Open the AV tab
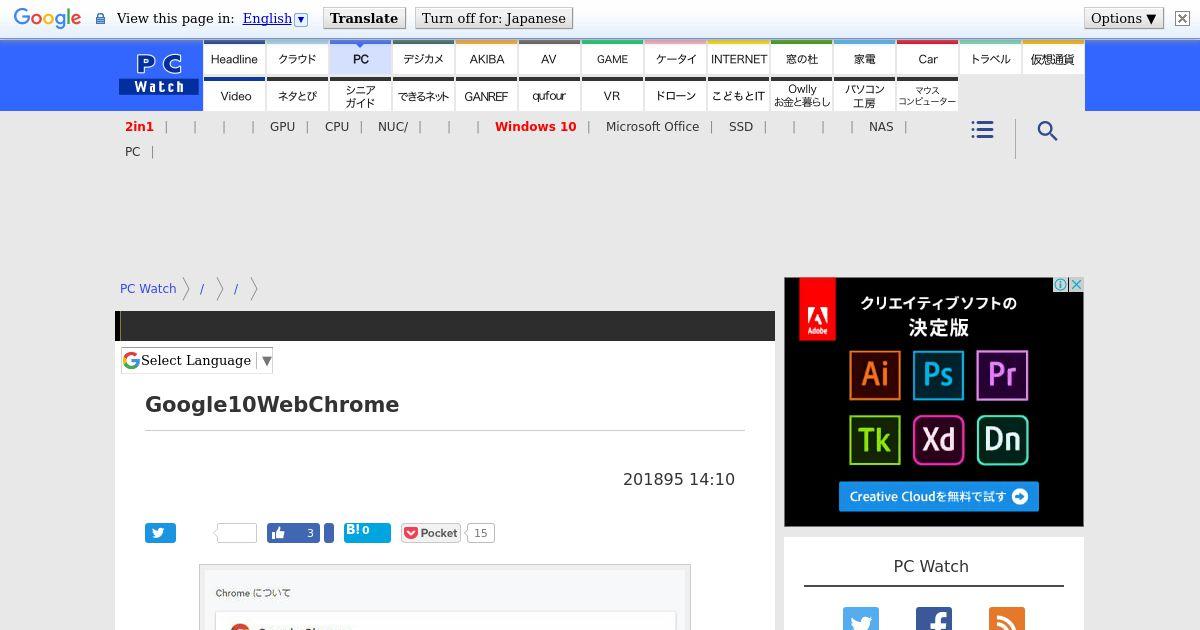 tap(549, 58)
